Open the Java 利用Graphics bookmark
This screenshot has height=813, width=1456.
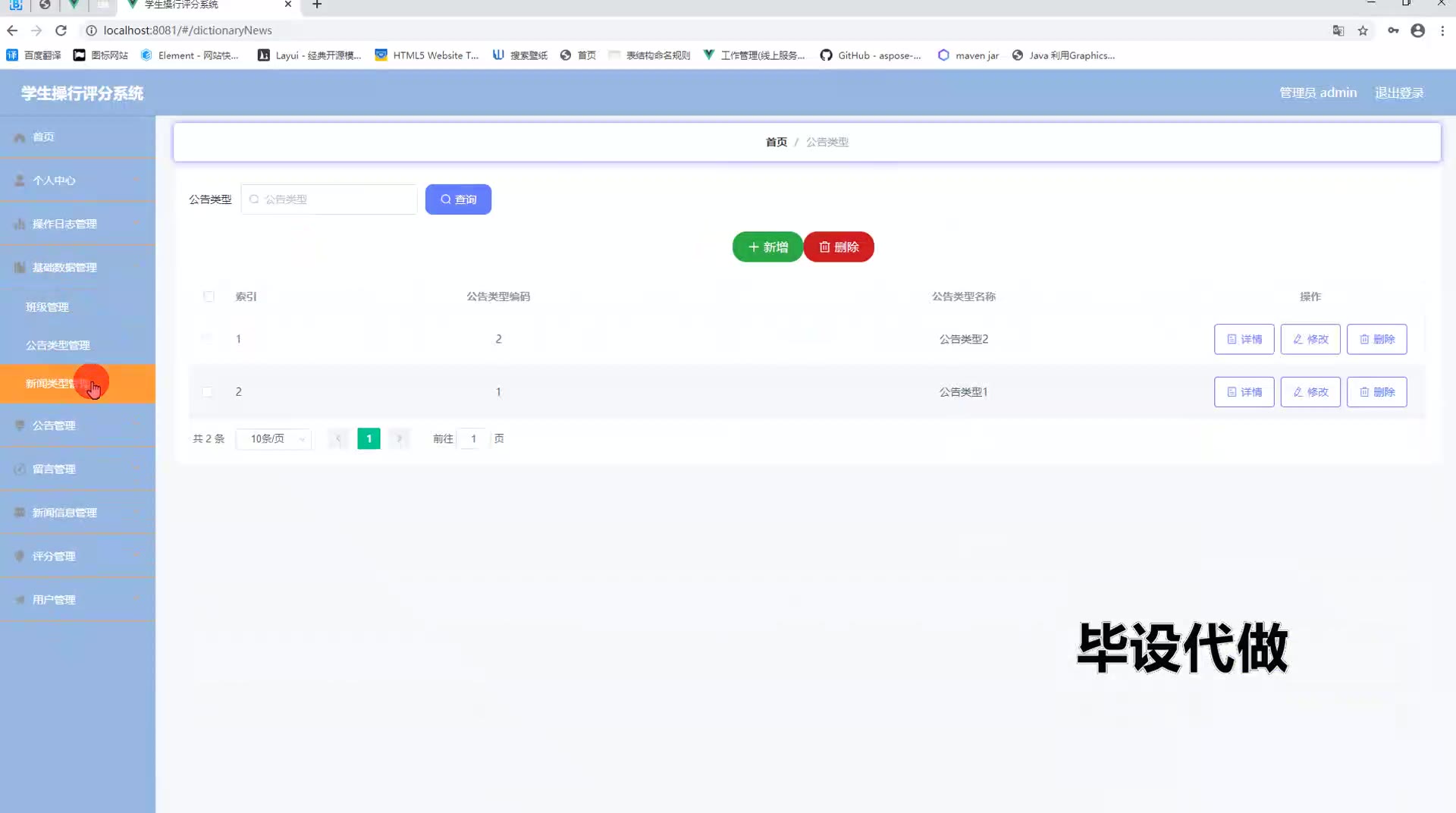[1063, 55]
